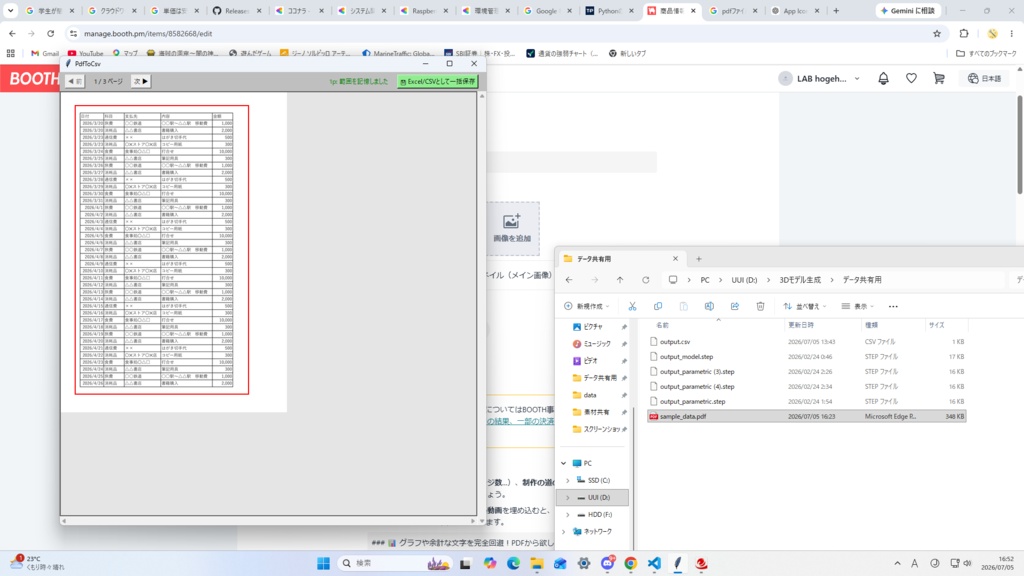1024x576 pixels.
Task: Click Explorer refresh icon
Action: [x=646, y=280]
